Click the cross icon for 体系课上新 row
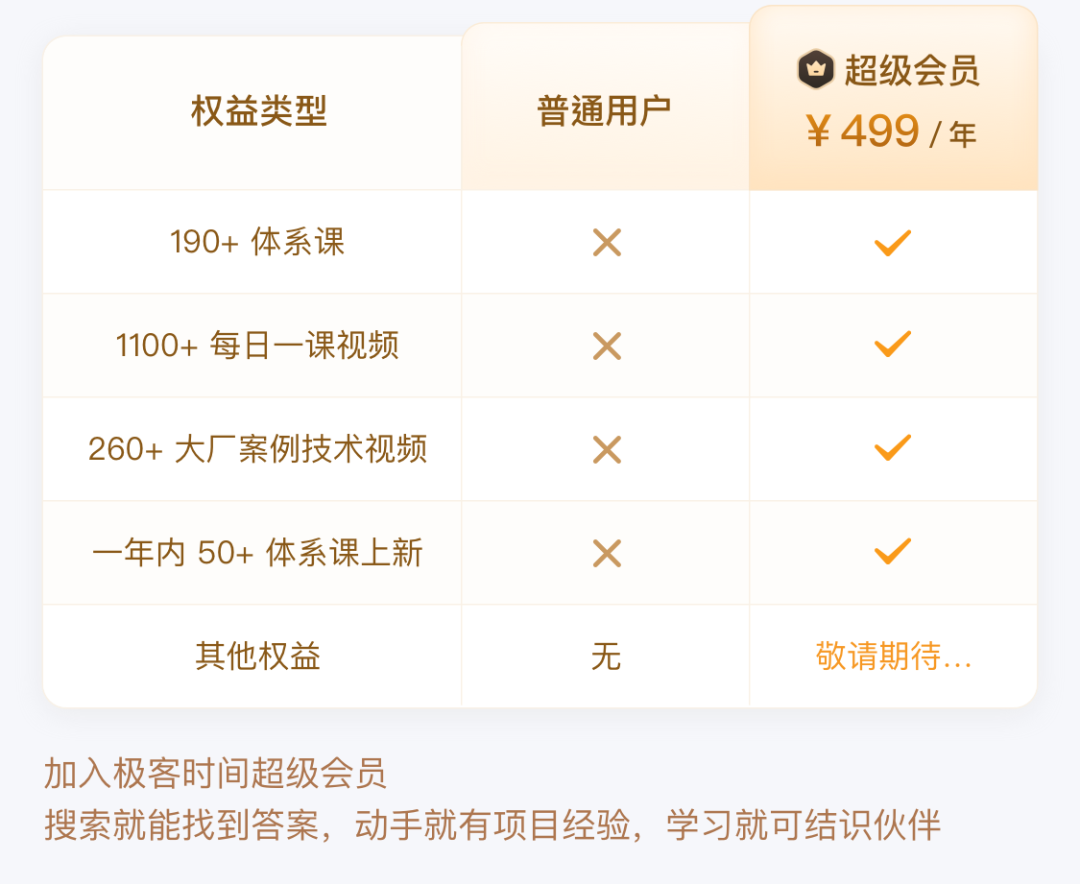The width and height of the screenshot is (1080, 884). tap(607, 553)
